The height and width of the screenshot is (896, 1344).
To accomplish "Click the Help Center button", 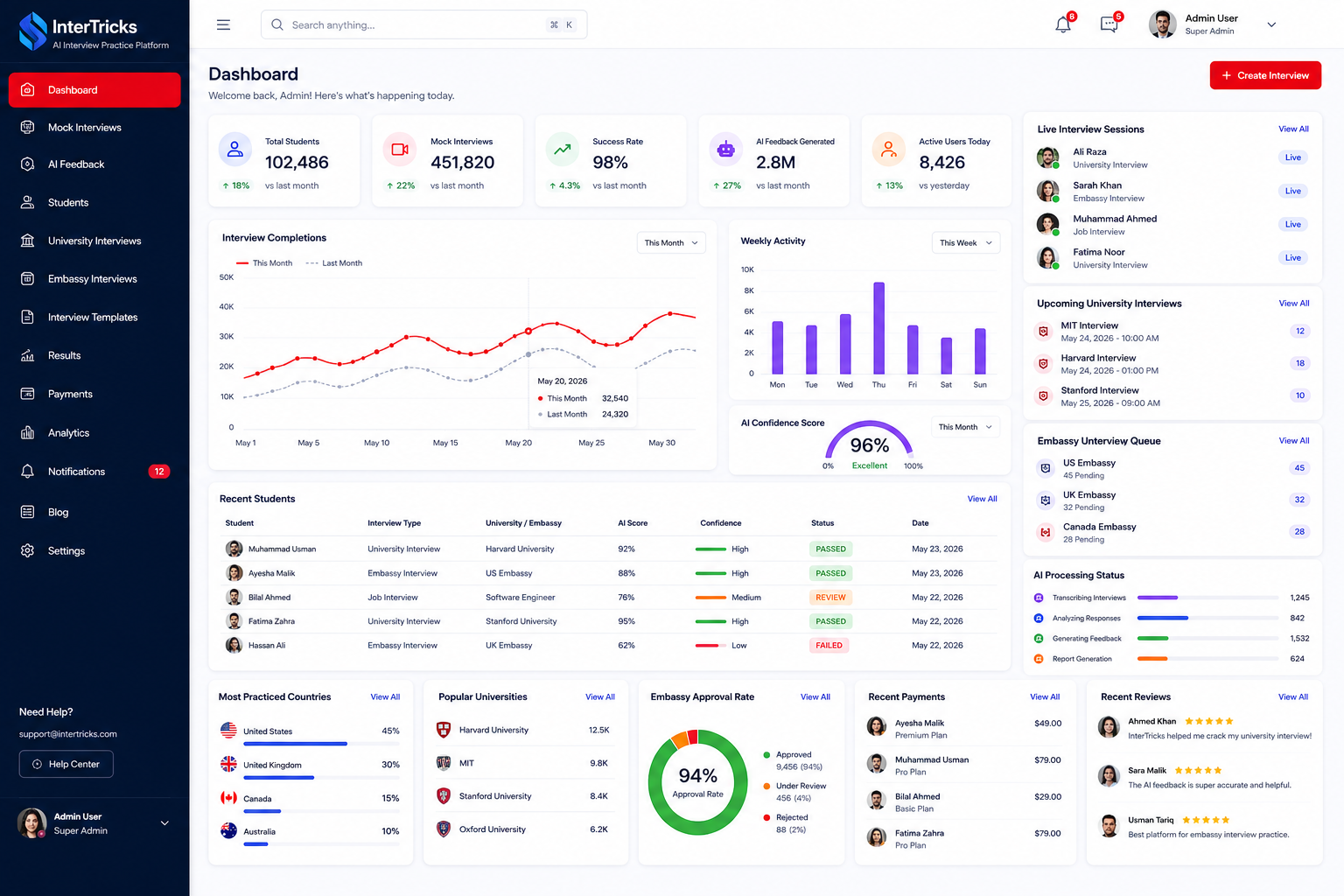I will 66,764.
